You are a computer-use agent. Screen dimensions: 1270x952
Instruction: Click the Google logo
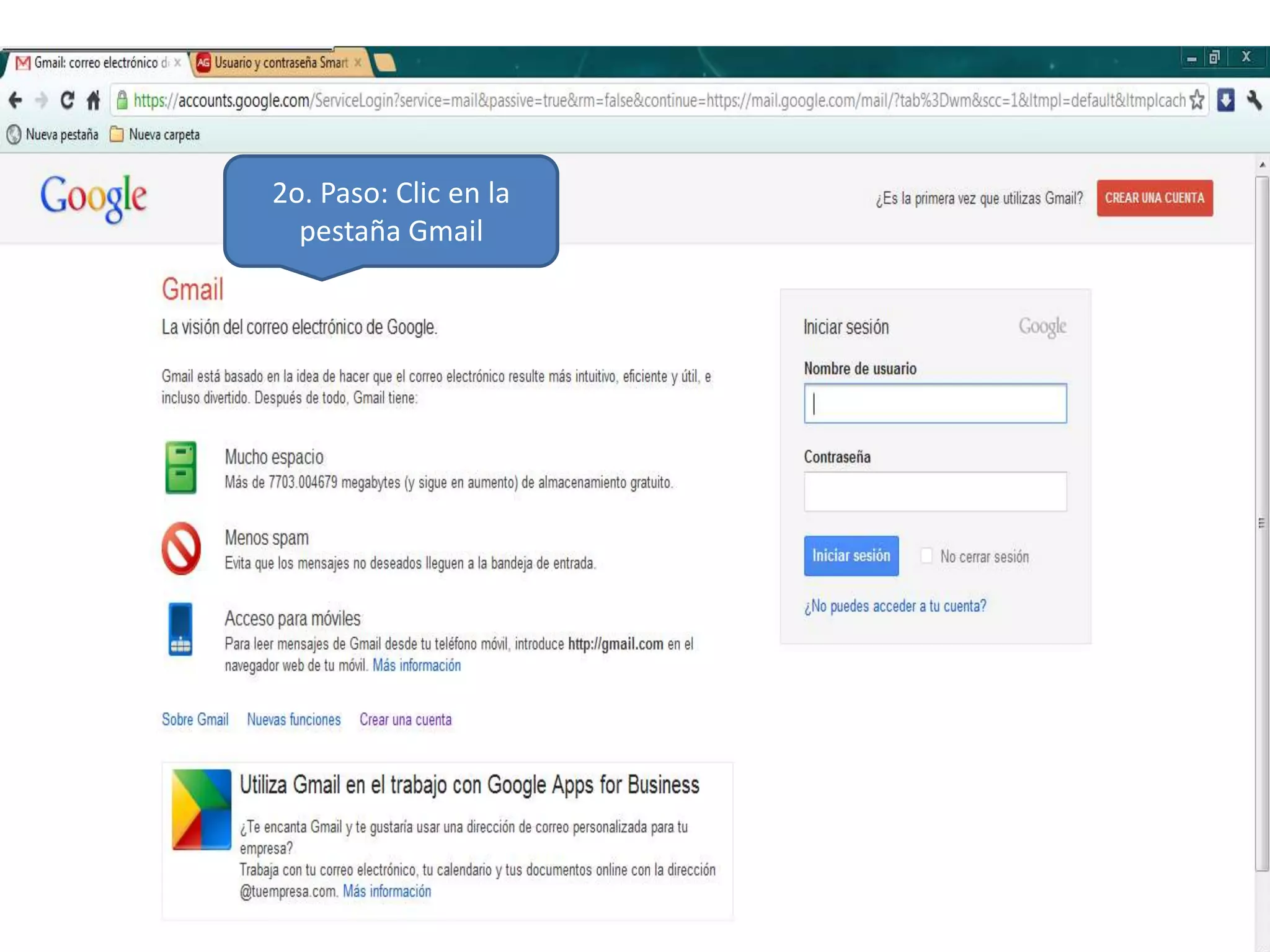point(94,197)
